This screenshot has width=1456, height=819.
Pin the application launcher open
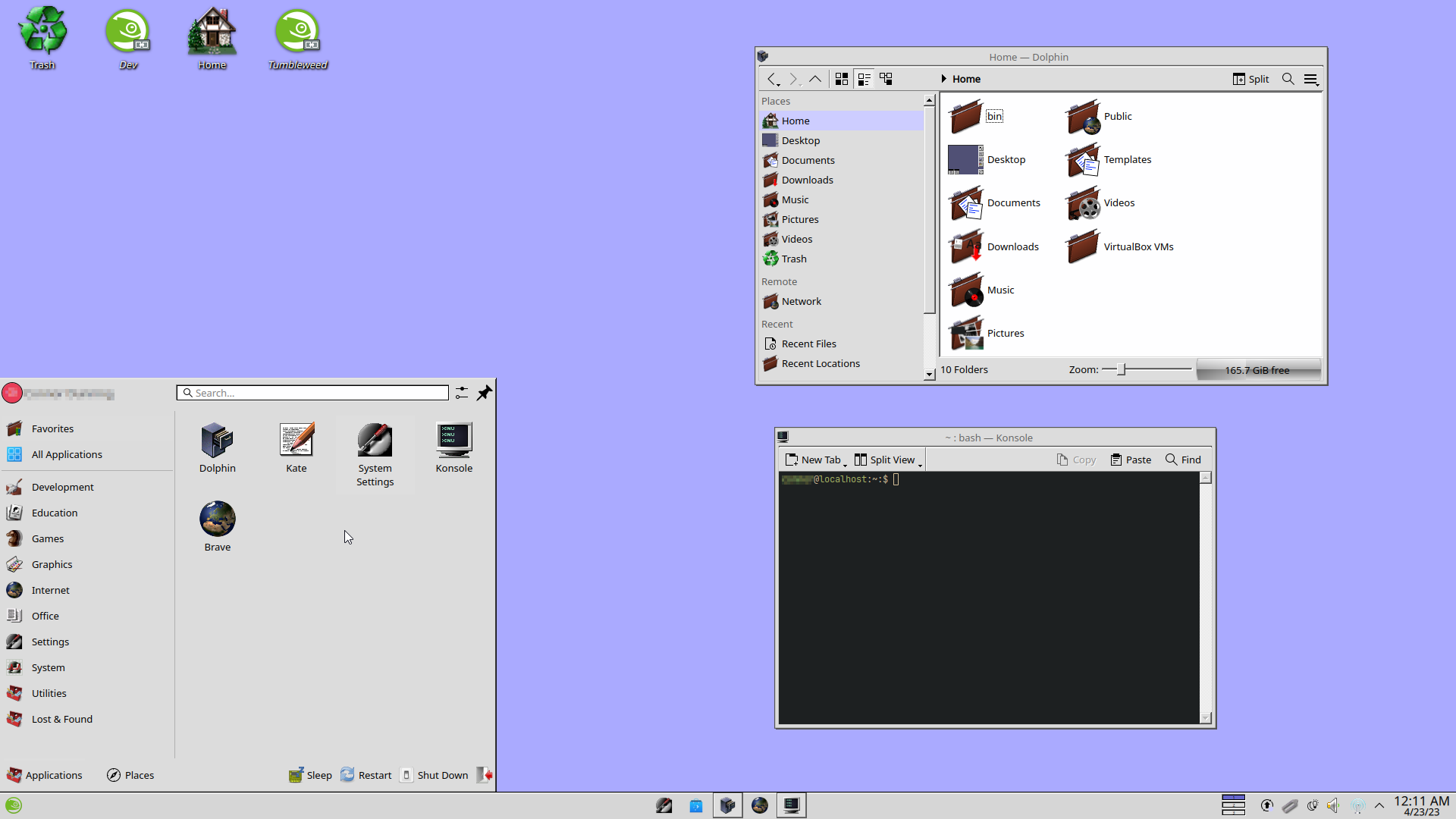pyautogui.click(x=484, y=393)
